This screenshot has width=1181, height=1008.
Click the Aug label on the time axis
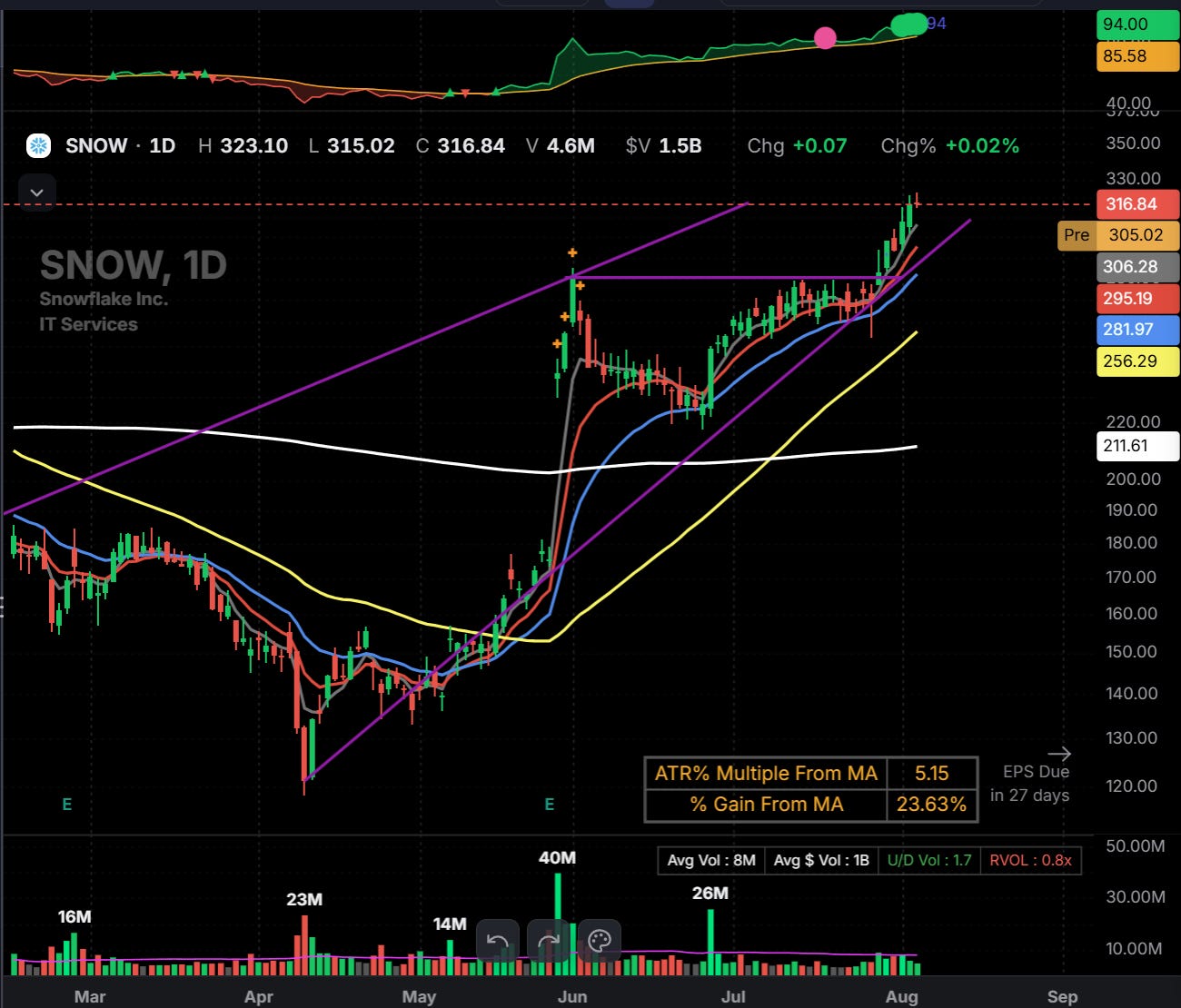[x=902, y=997]
